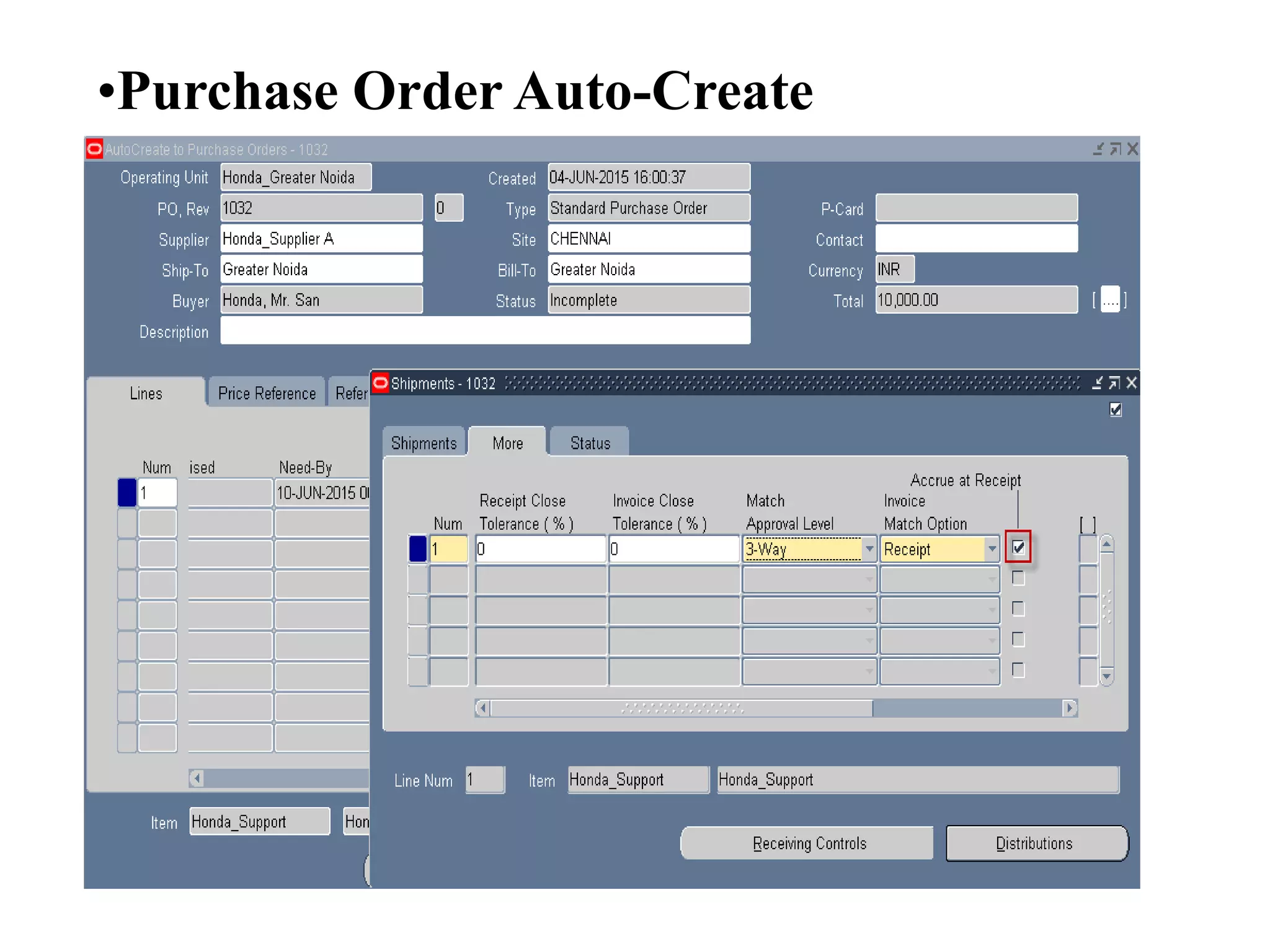Click Invoice Close Tolerance field for shipment 1

[x=674, y=549]
